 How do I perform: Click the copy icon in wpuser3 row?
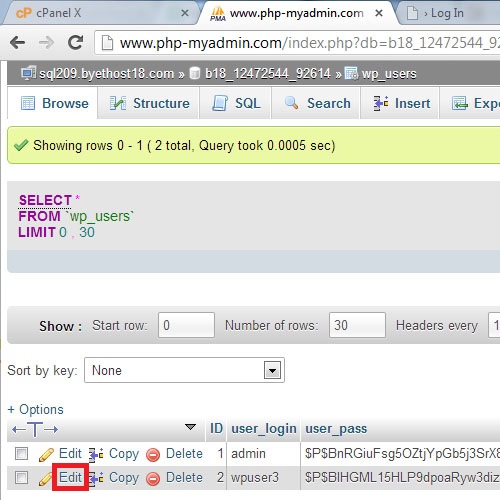pos(96,478)
